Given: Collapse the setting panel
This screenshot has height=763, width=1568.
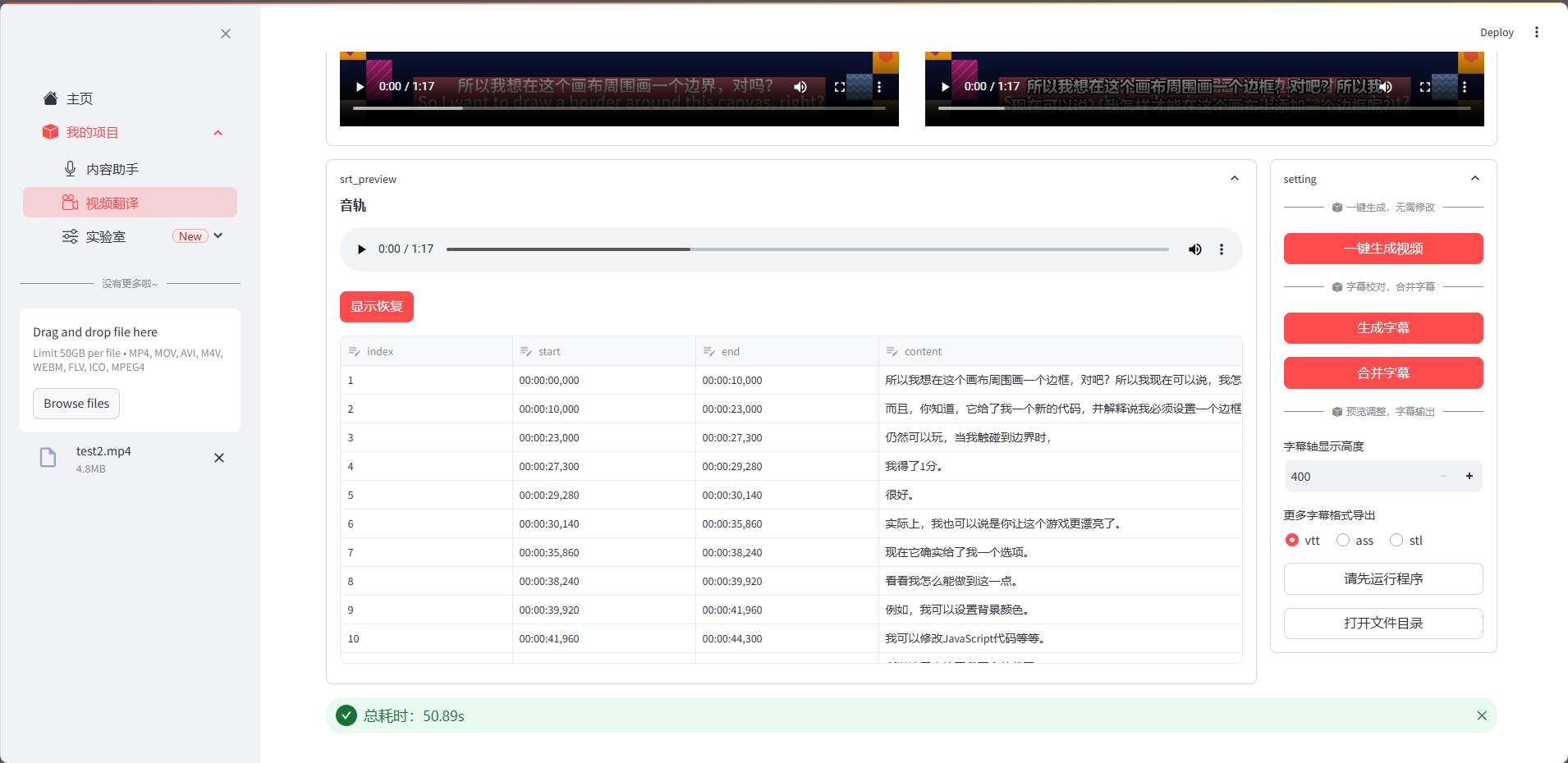Looking at the screenshot, I should tap(1475, 178).
